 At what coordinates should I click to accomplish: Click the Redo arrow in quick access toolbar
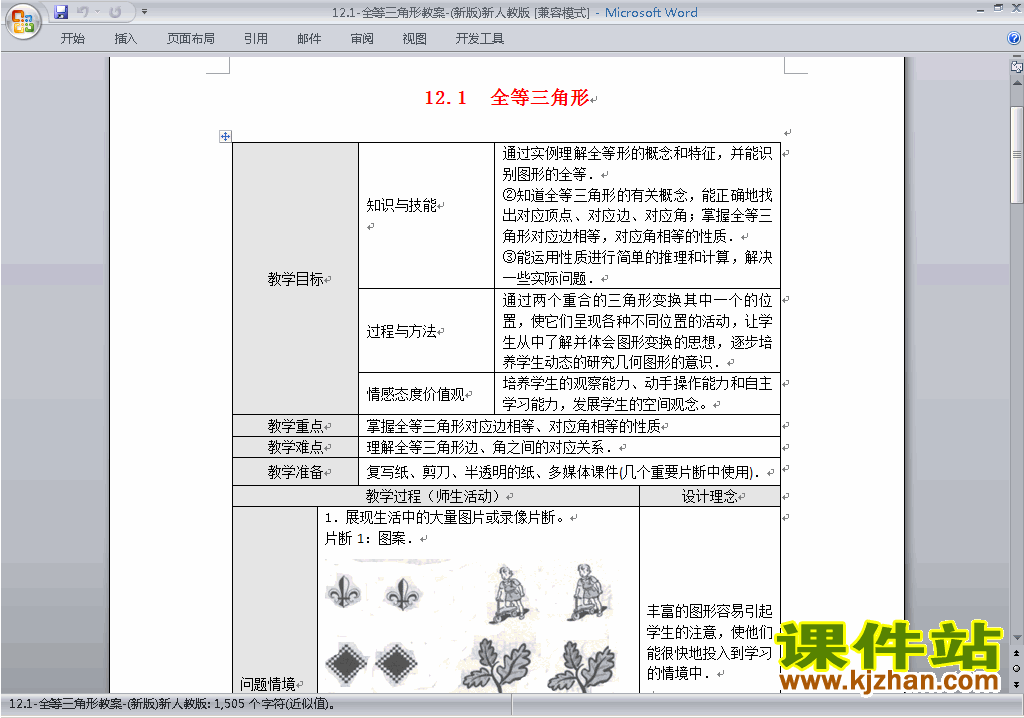(116, 12)
